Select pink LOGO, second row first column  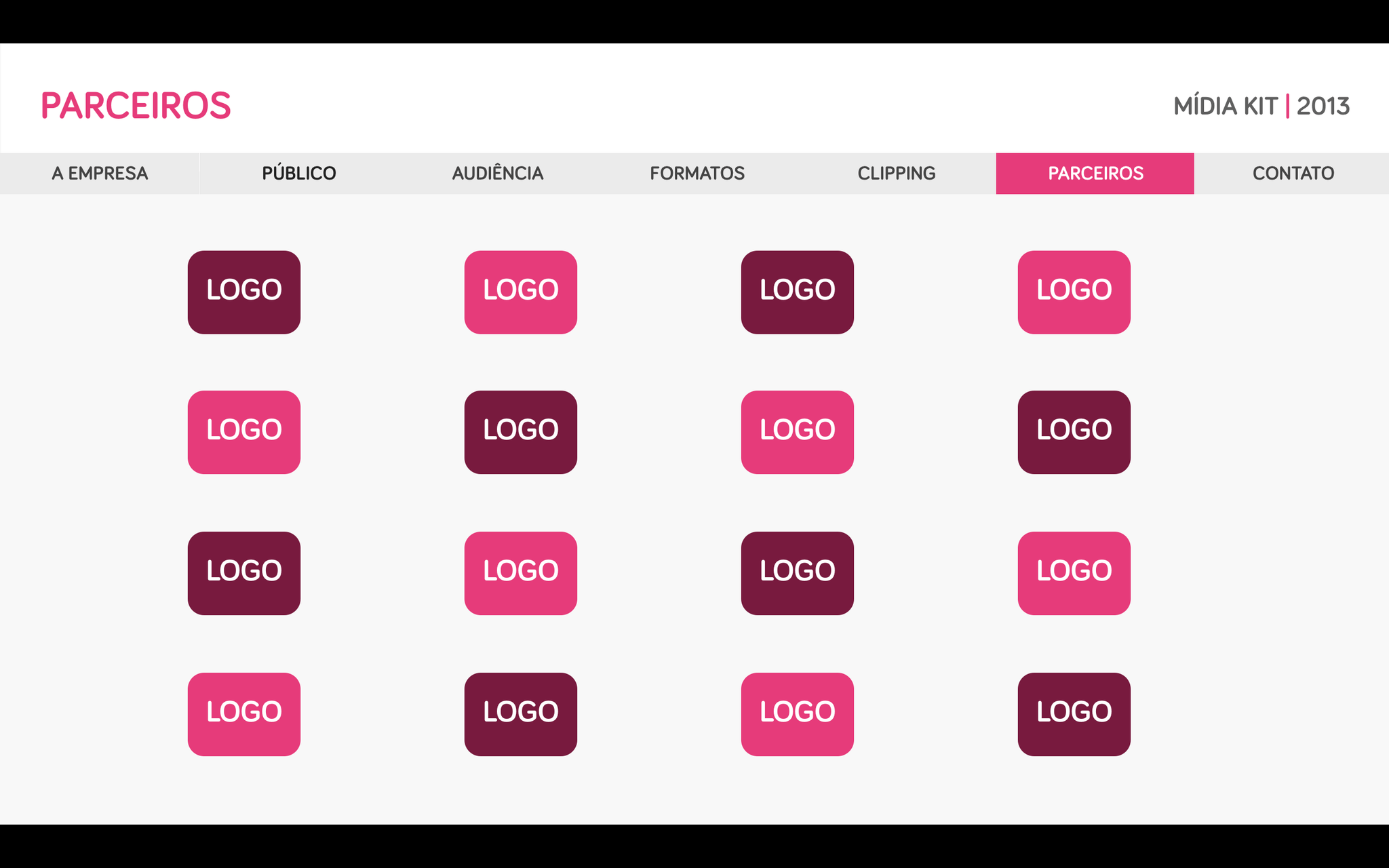tap(244, 432)
